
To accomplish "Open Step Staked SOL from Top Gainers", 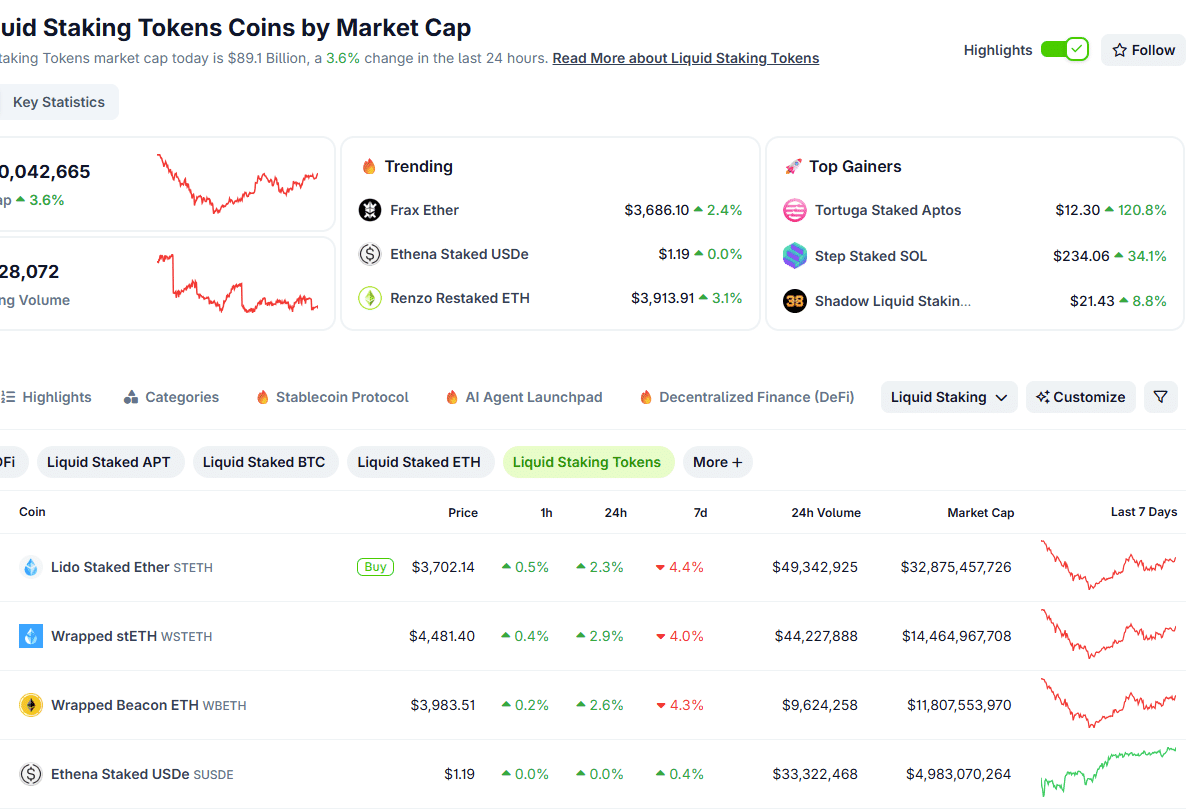I will pos(871,256).
